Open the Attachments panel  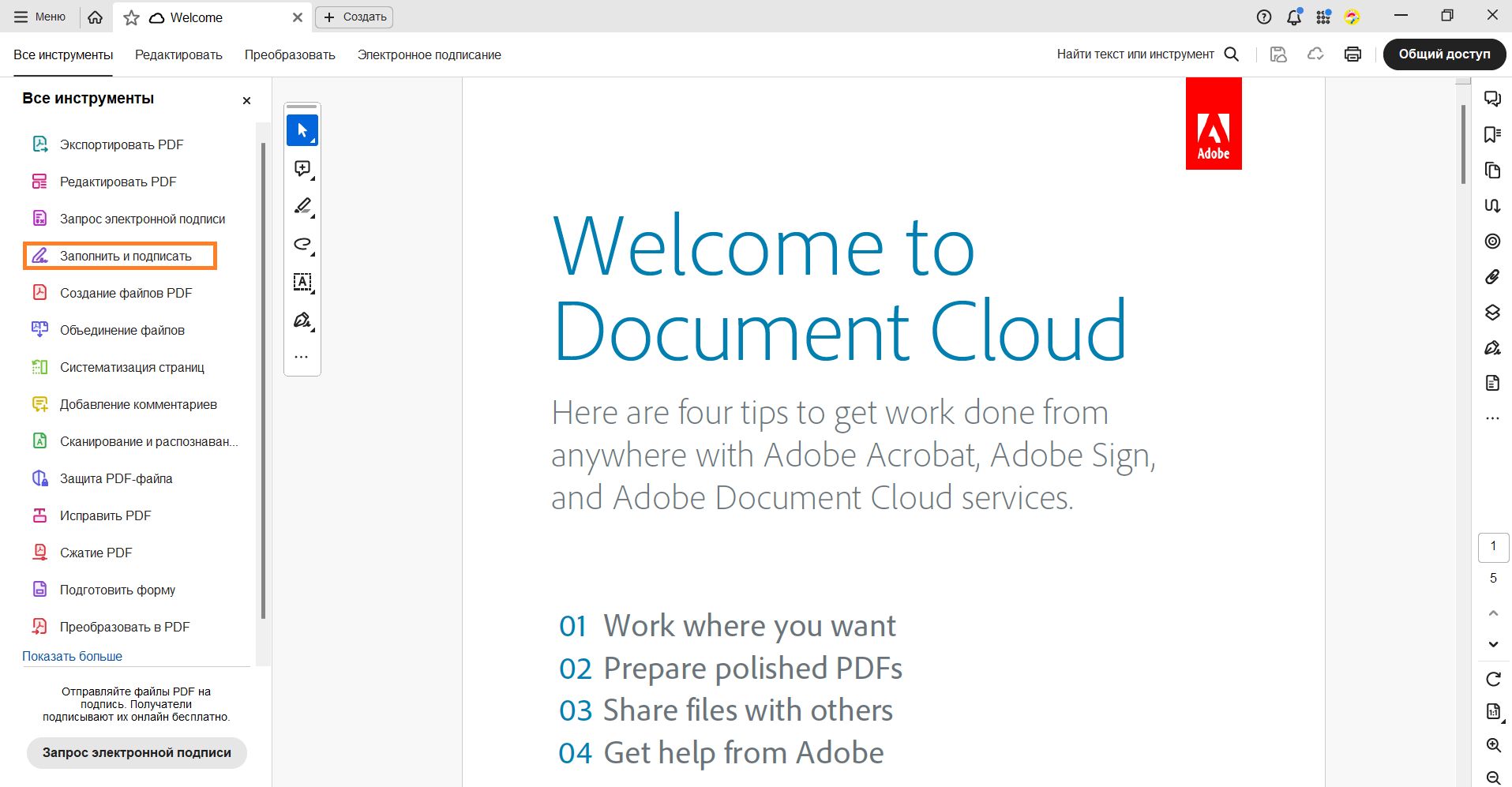(x=1492, y=276)
